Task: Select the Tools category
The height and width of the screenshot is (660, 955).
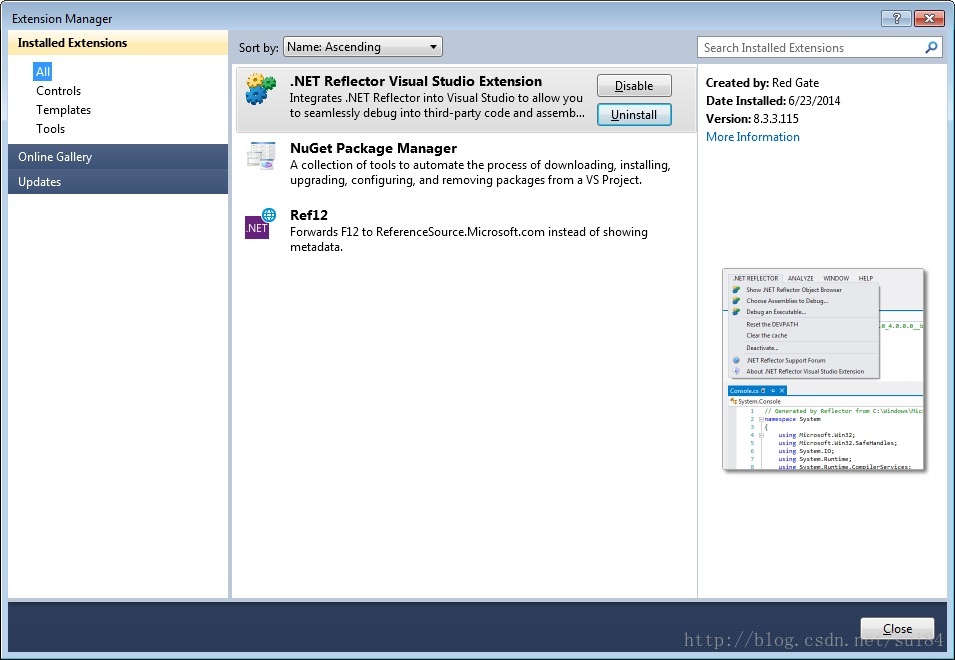Action: point(51,128)
